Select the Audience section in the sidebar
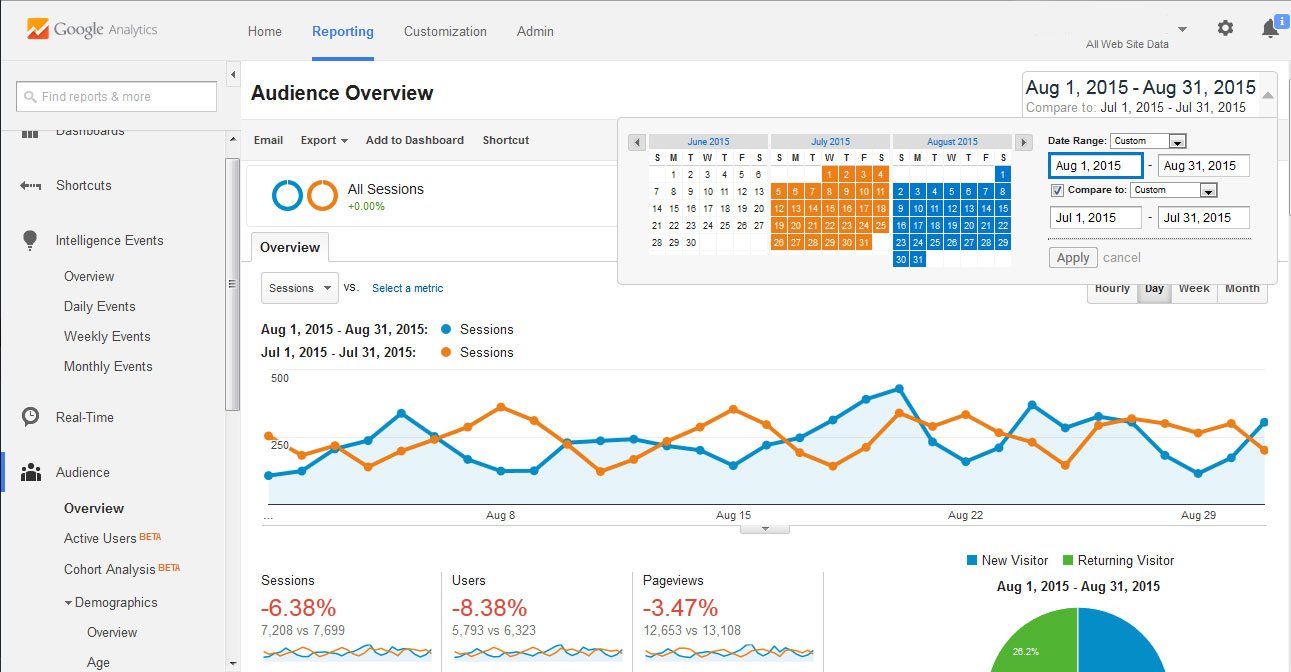1291x672 pixels. 83,472
